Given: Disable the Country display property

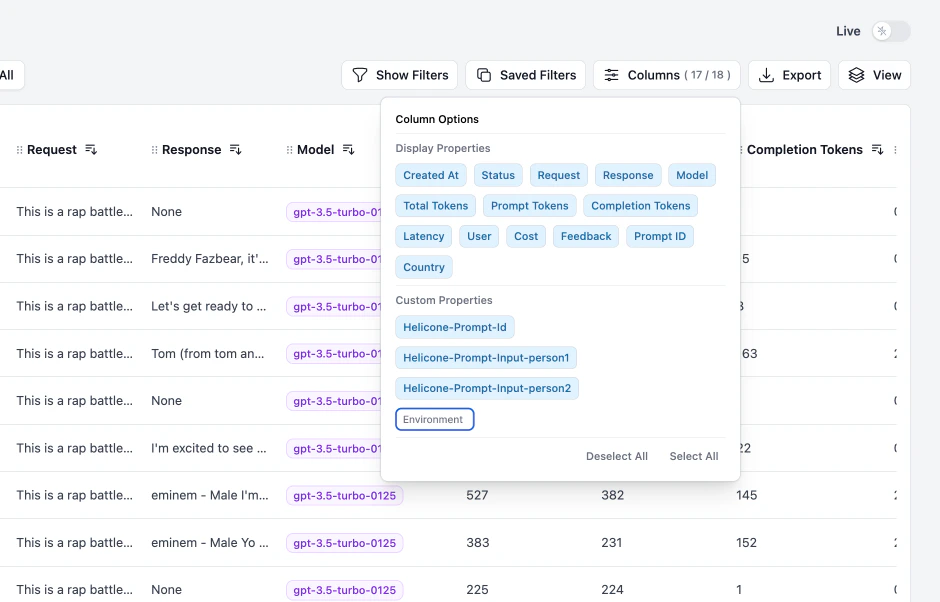Looking at the screenshot, I should [423, 267].
